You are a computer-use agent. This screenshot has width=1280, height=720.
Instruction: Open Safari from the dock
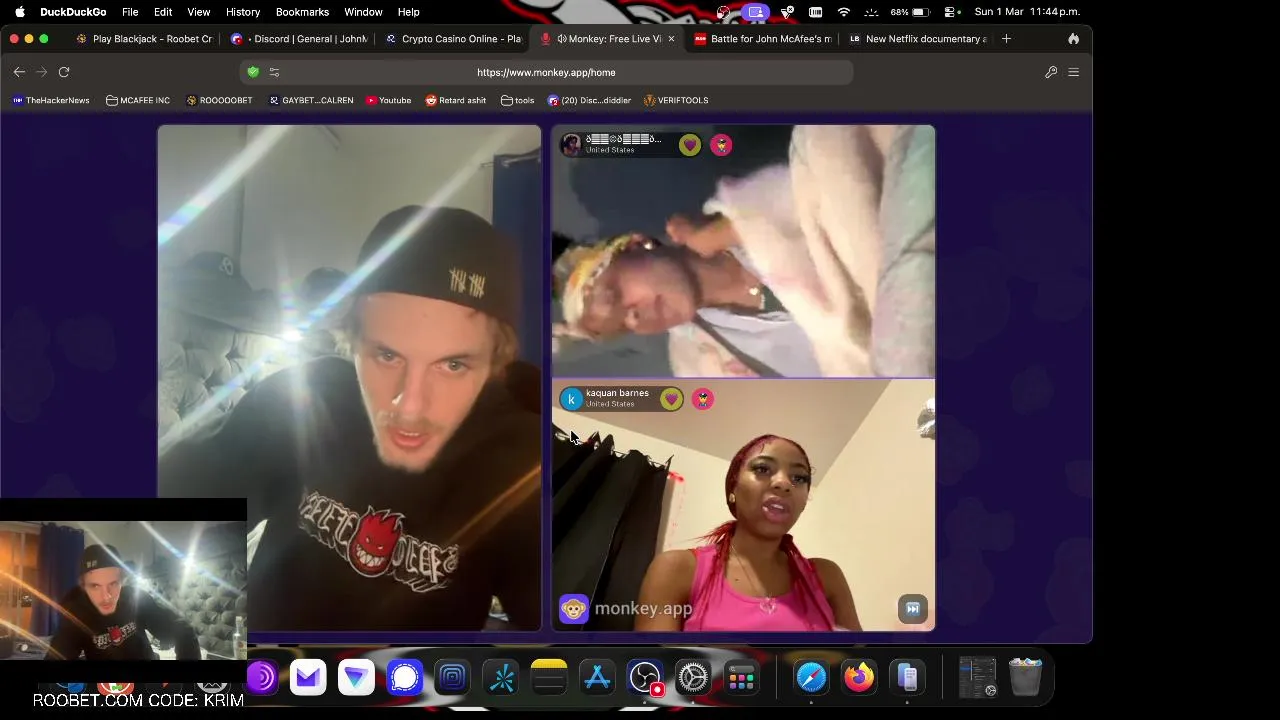pos(811,678)
